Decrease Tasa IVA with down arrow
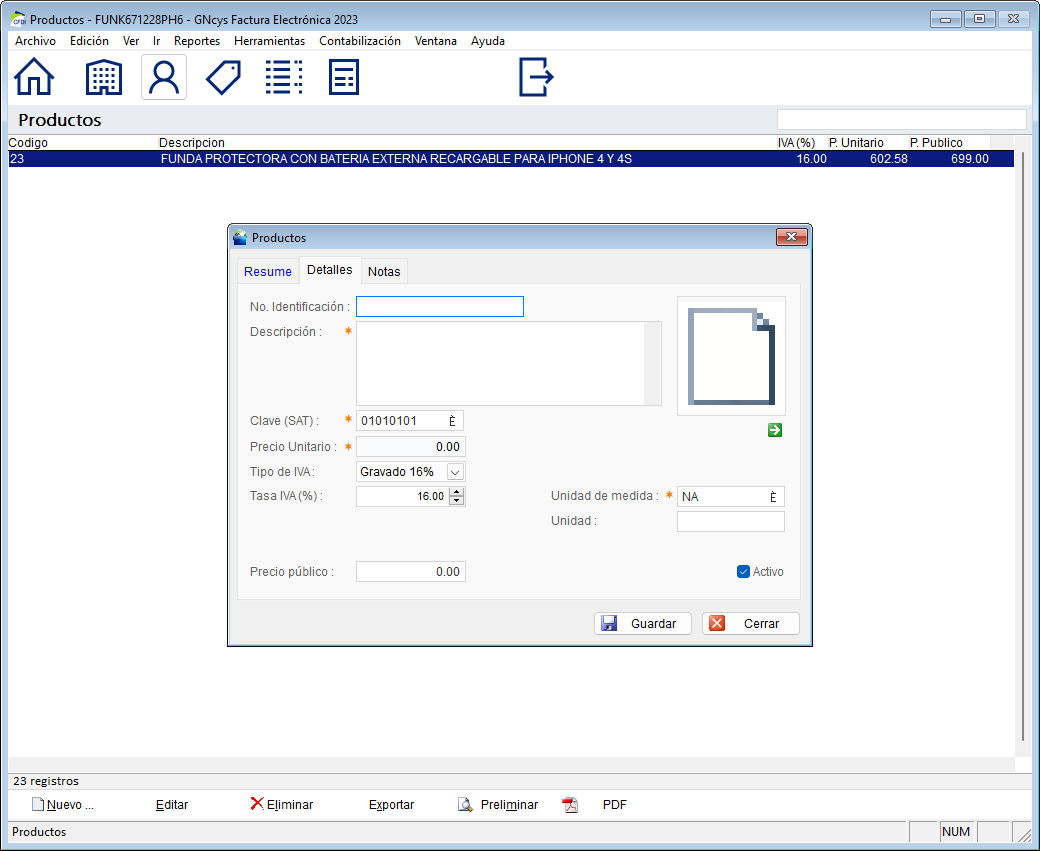This screenshot has width=1040, height=851. click(x=456, y=501)
